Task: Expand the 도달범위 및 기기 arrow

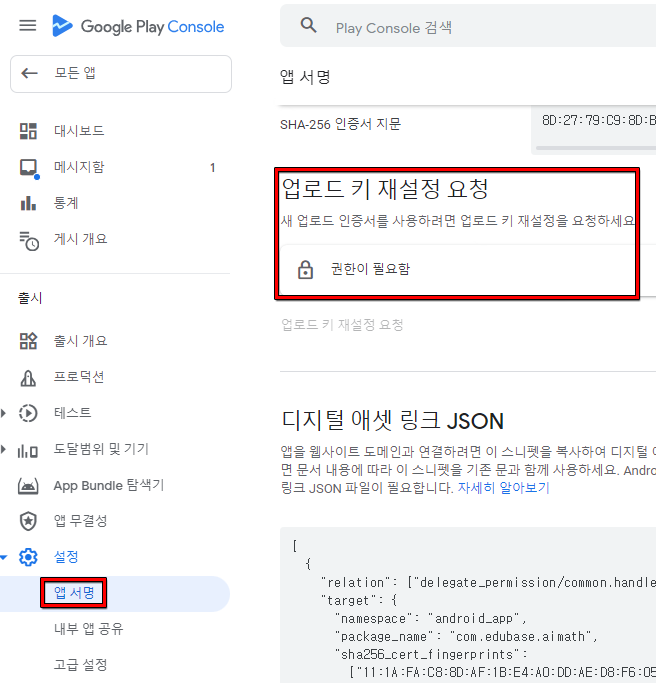Action: point(3,449)
